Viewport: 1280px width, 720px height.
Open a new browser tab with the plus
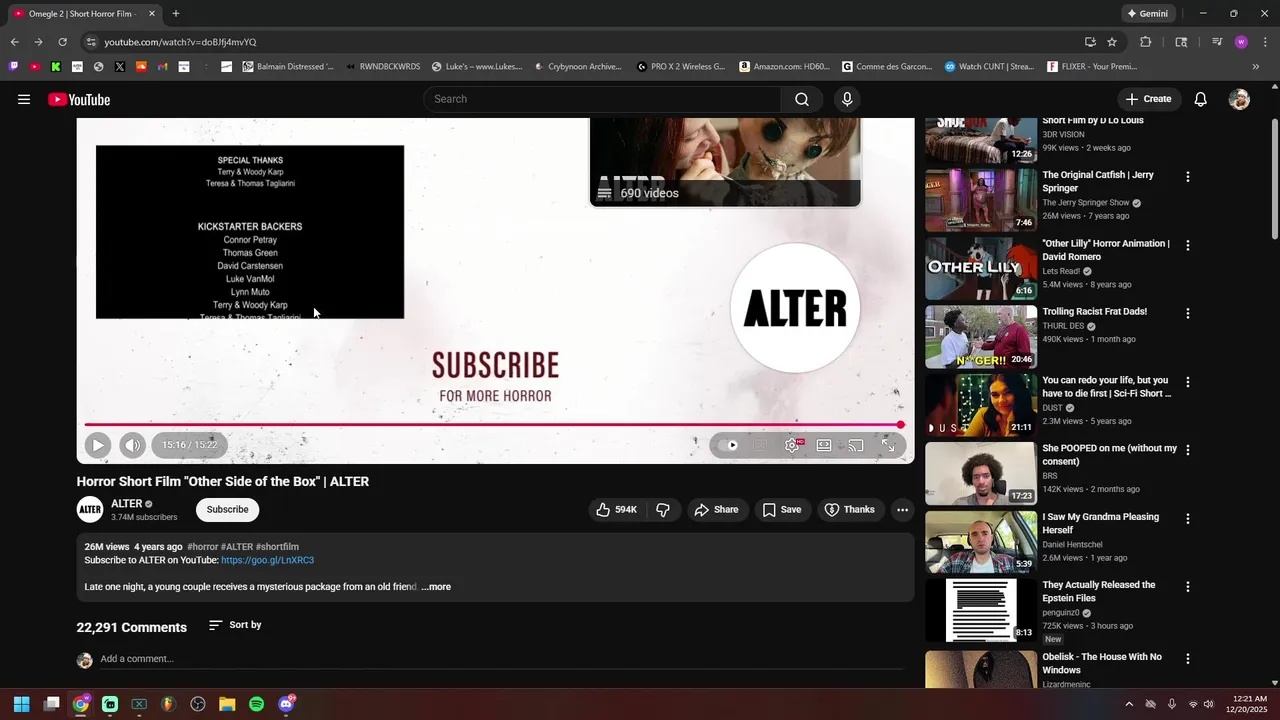click(176, 14)
